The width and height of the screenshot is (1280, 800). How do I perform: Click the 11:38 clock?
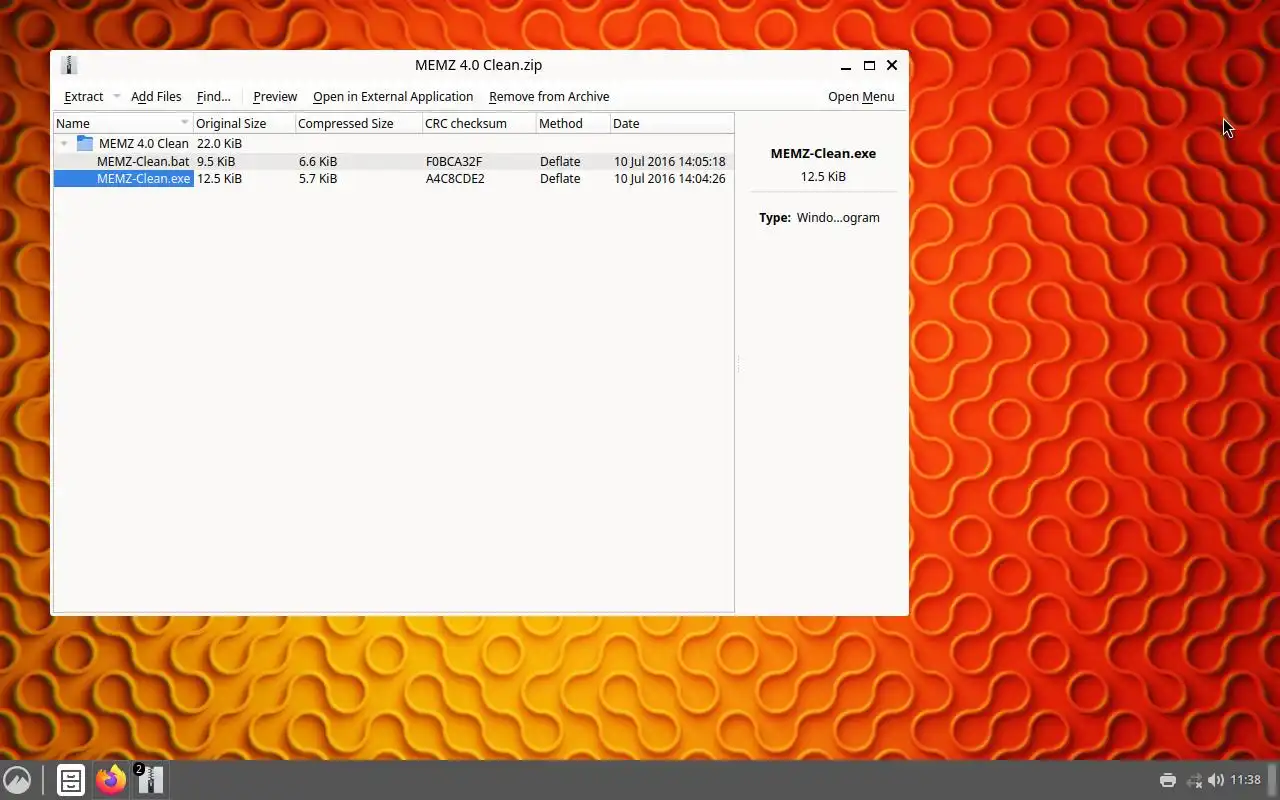[1245, 780]
